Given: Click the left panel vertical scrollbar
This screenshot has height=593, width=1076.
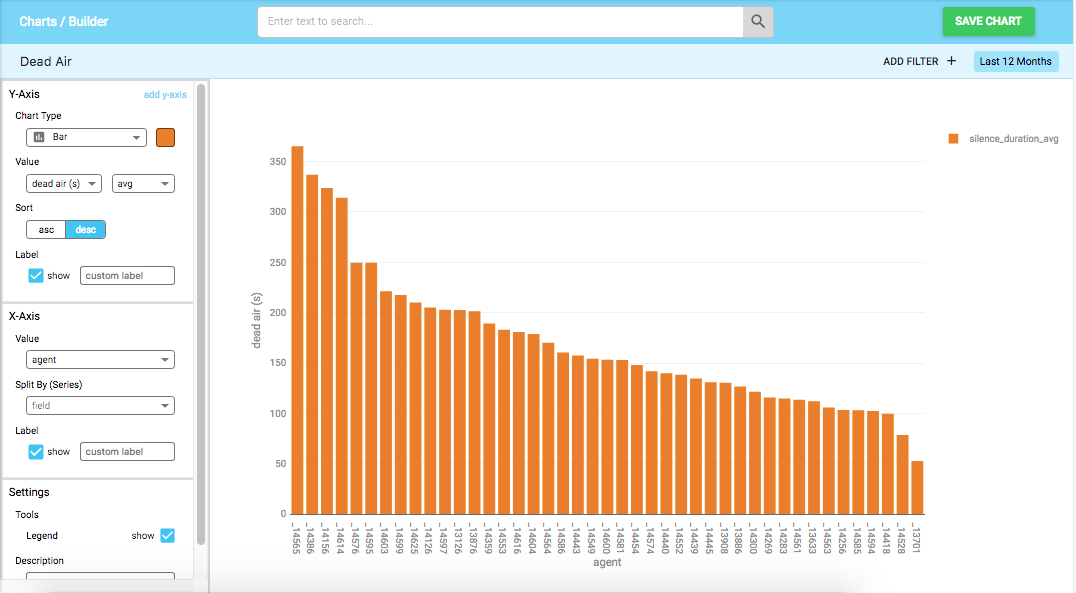Looking at the screenshot, I should [x=201, y=314].
